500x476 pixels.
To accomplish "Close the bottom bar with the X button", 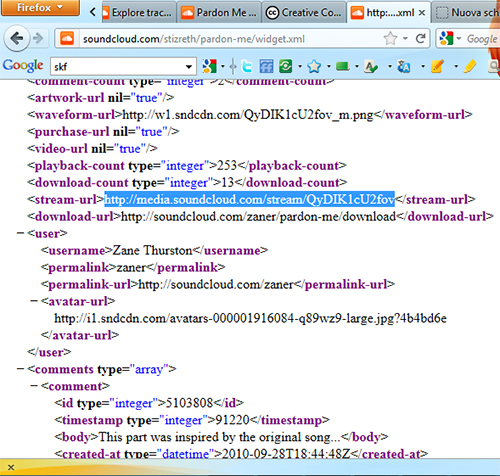I will (11, 467).
